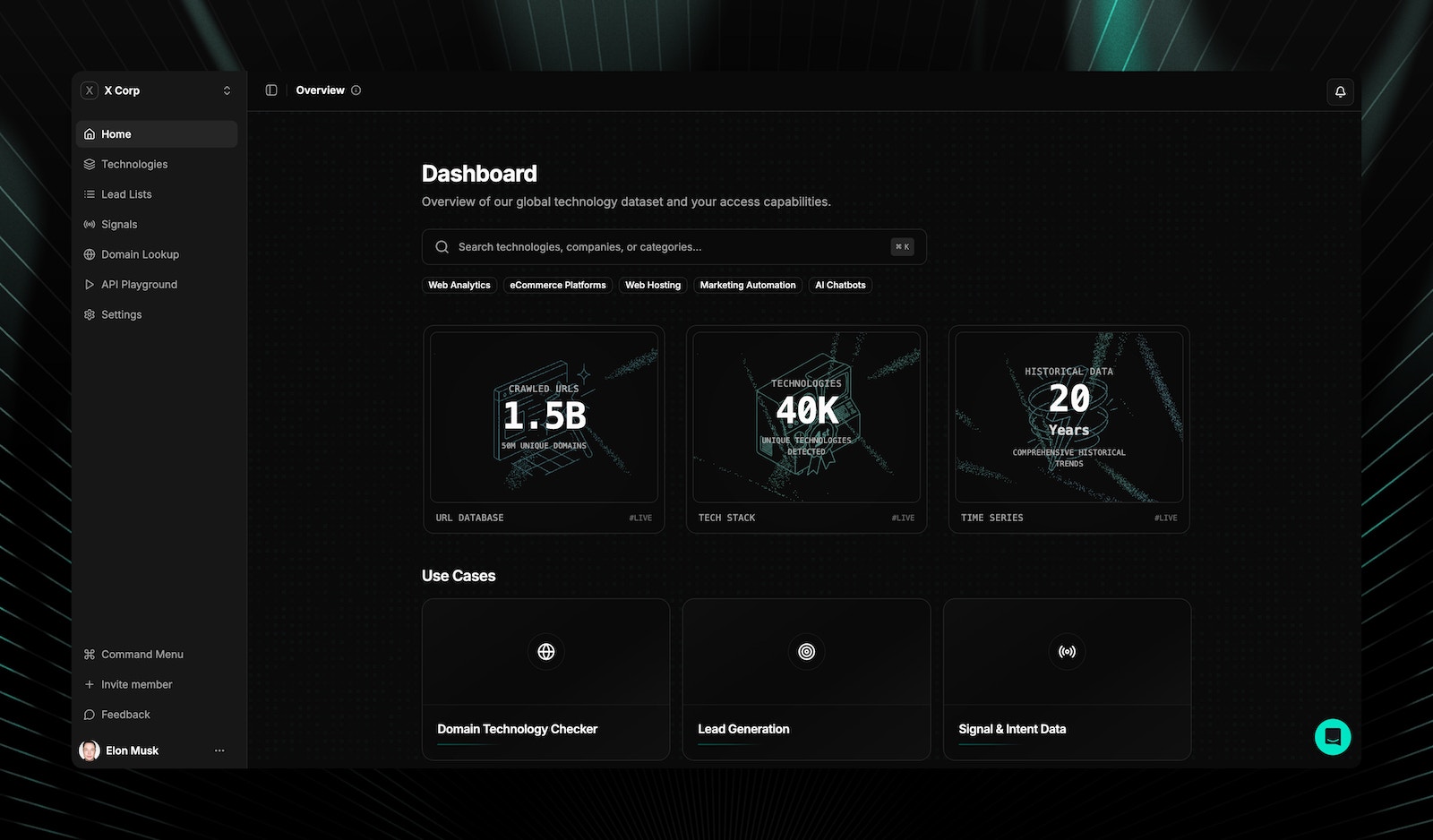Launch the API Playground
The height and width of the screenshot is (840, 1433).
[x=139, y=284]
